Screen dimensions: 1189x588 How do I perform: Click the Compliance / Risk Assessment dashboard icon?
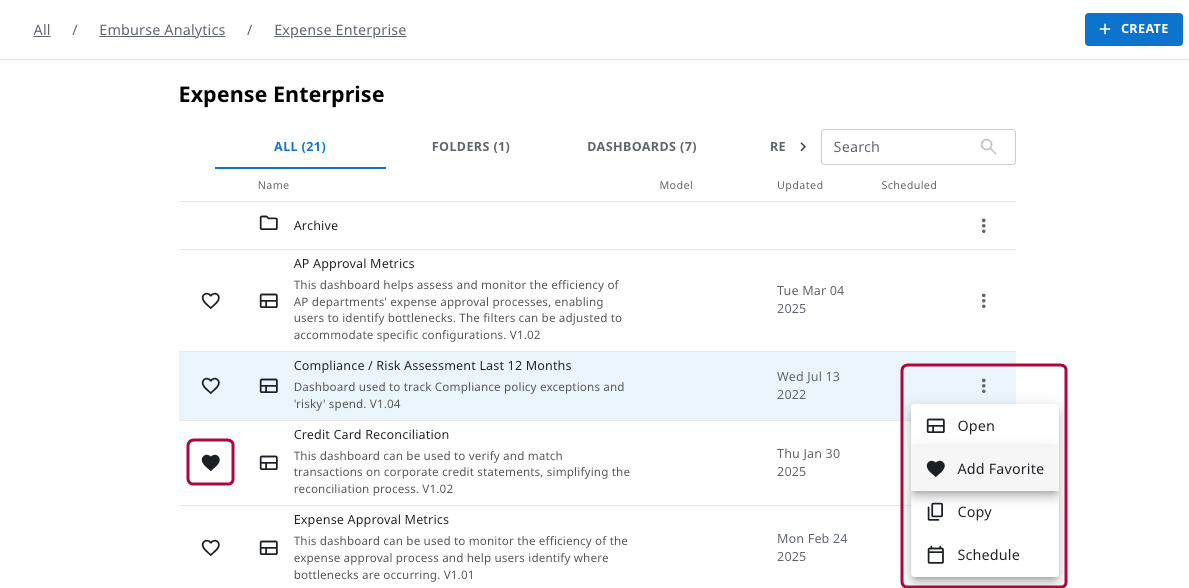(x=268, y=386)
